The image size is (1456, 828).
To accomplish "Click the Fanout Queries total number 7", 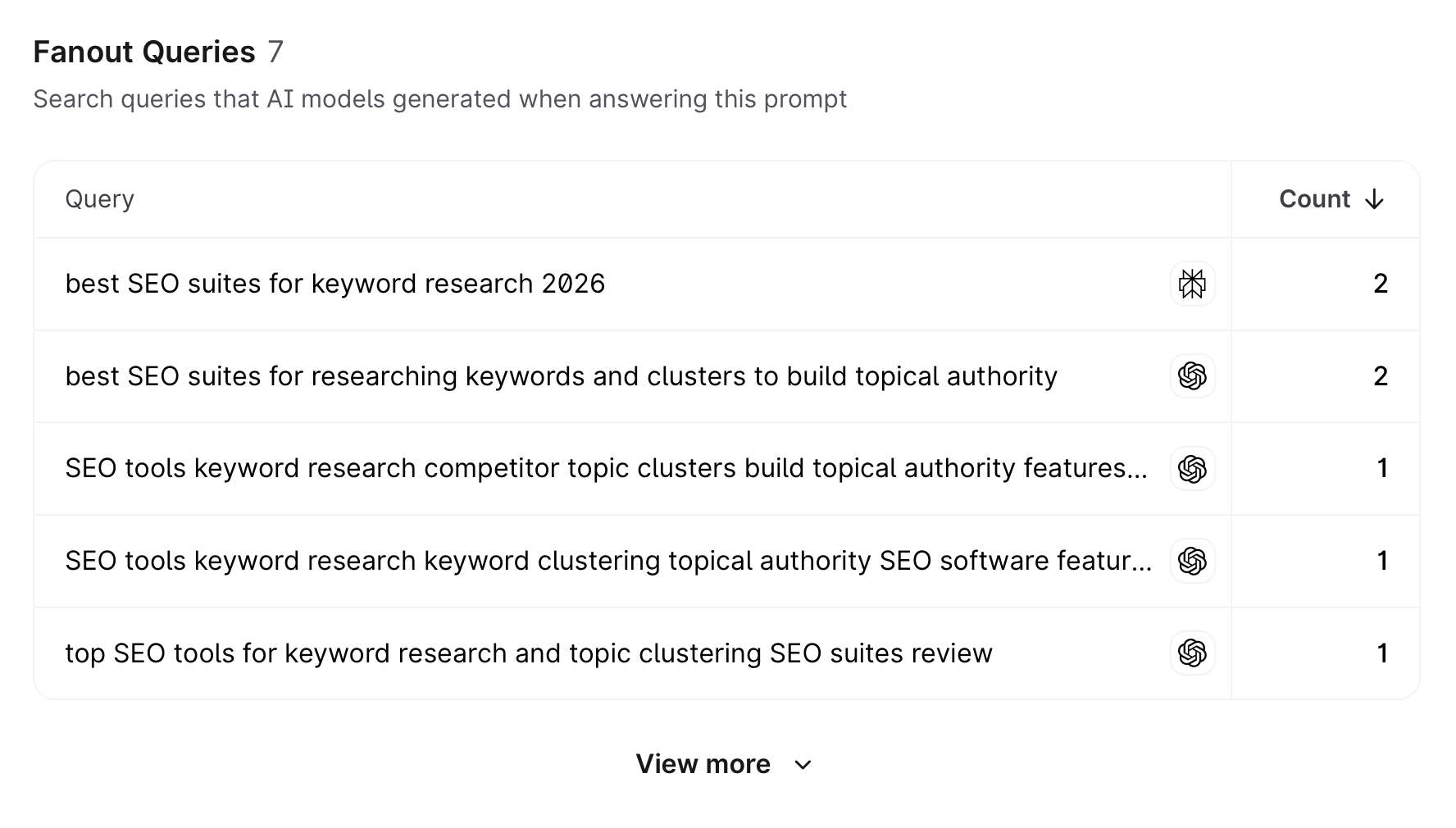I will [275, 52].
